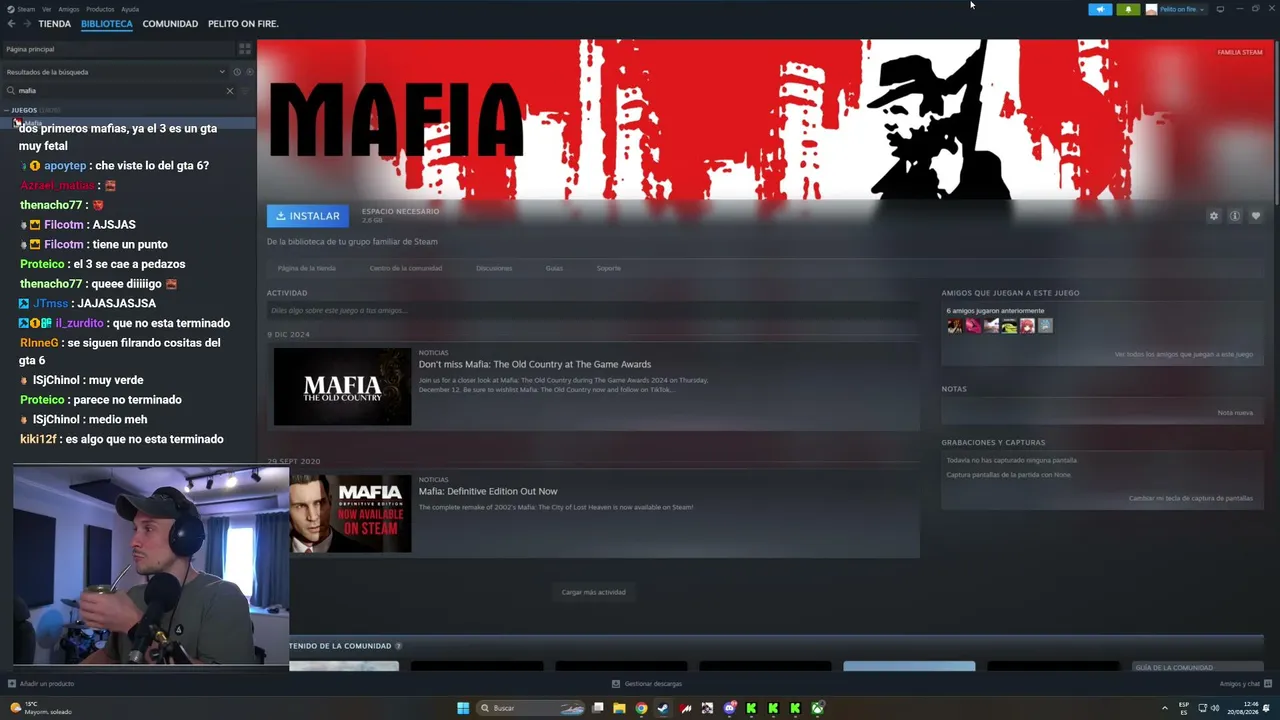This screenshot has width=1280, height=720.
Task: Open Chrome from the taskbar
Action: click(641, 708)
